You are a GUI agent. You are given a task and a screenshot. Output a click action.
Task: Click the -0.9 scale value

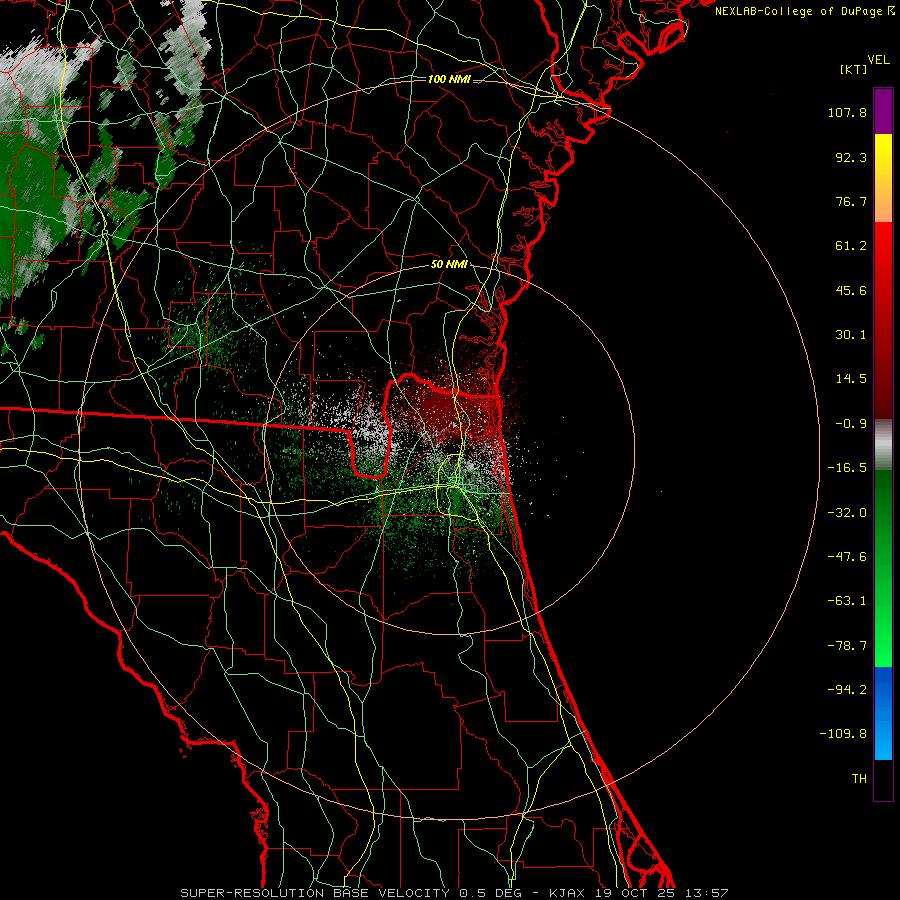(851, 424)
